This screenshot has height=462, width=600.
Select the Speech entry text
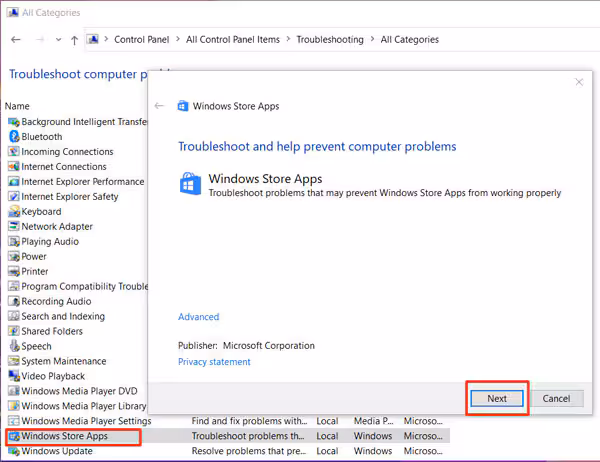[x=36, y=346]
